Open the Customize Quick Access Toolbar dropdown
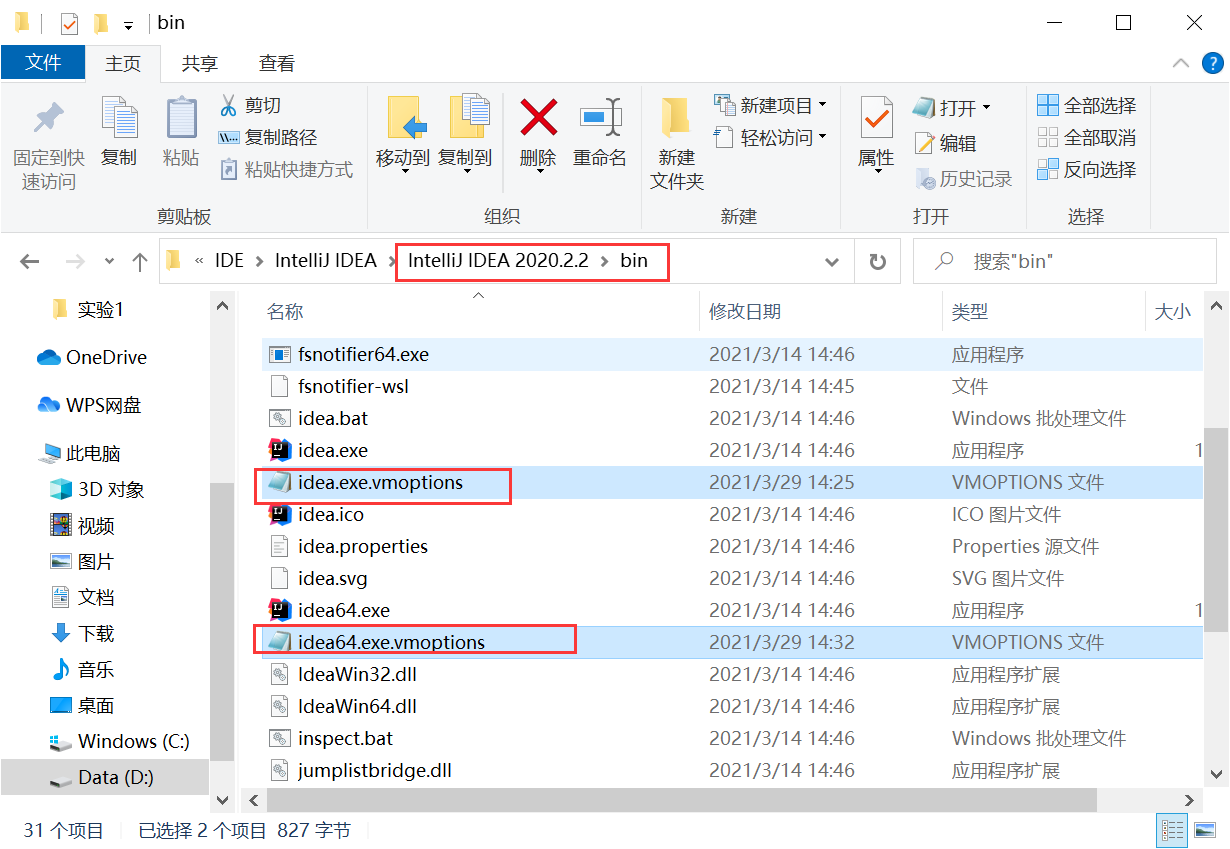Viewport: 1230px width, 849px height. (128, 24)
